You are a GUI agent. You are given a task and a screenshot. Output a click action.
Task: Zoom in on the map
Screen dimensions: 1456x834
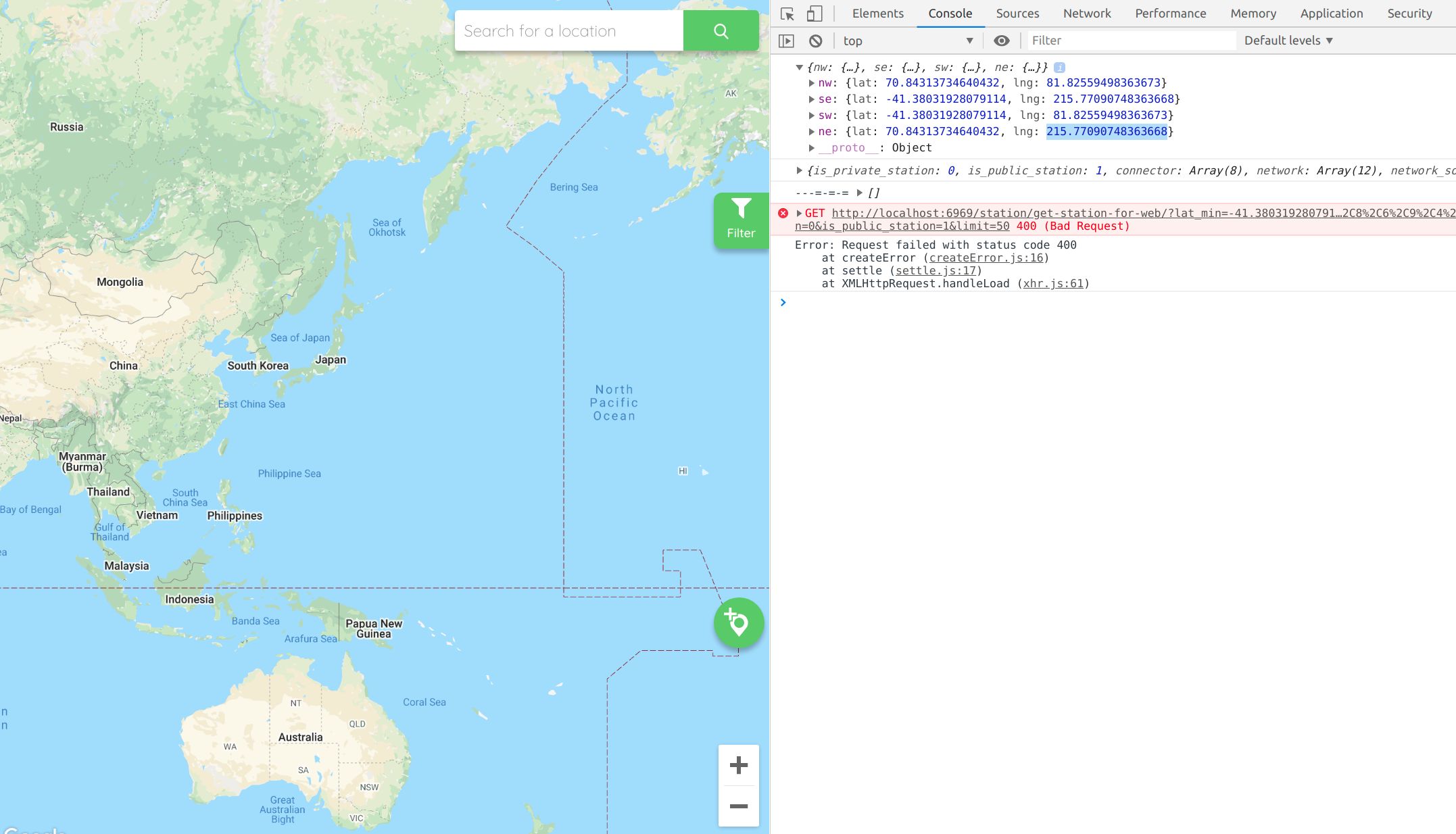(x=738, y=765)
